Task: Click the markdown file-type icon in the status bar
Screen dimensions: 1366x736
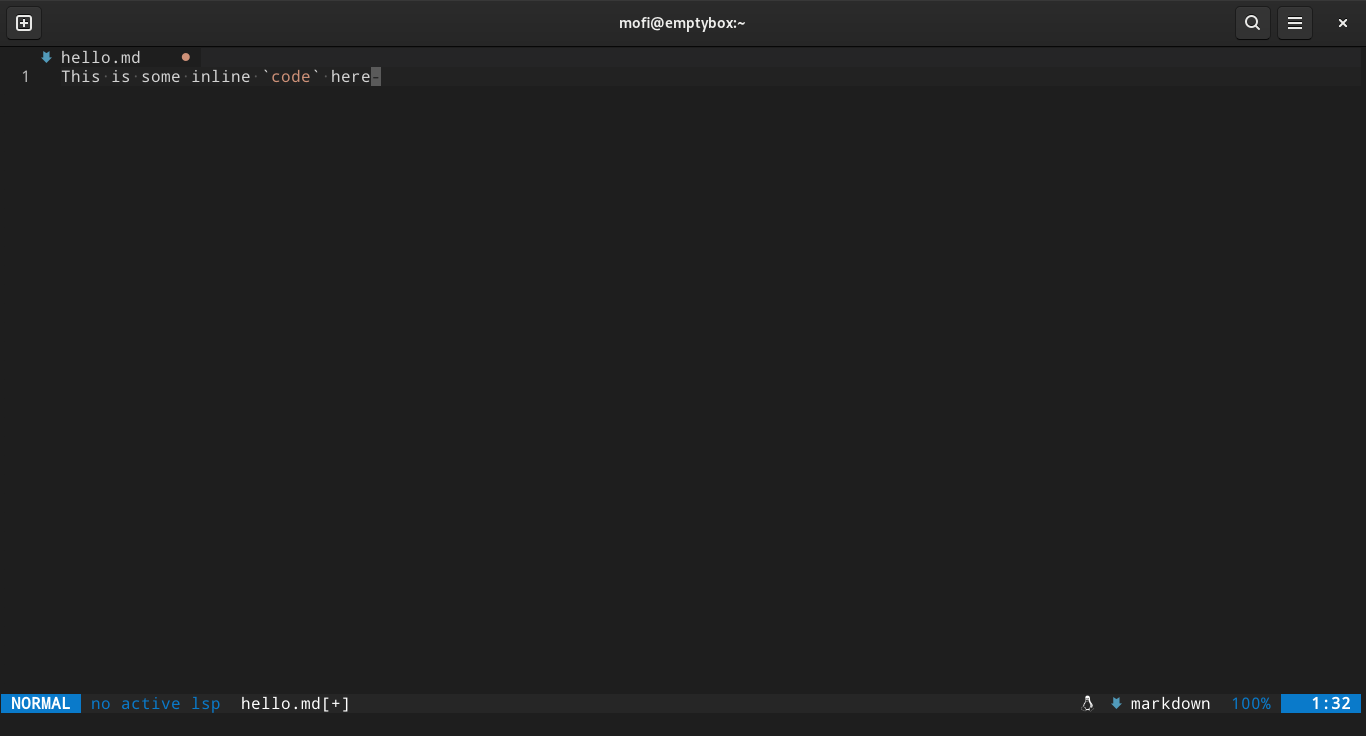Action: click(x=1116, y=703)
